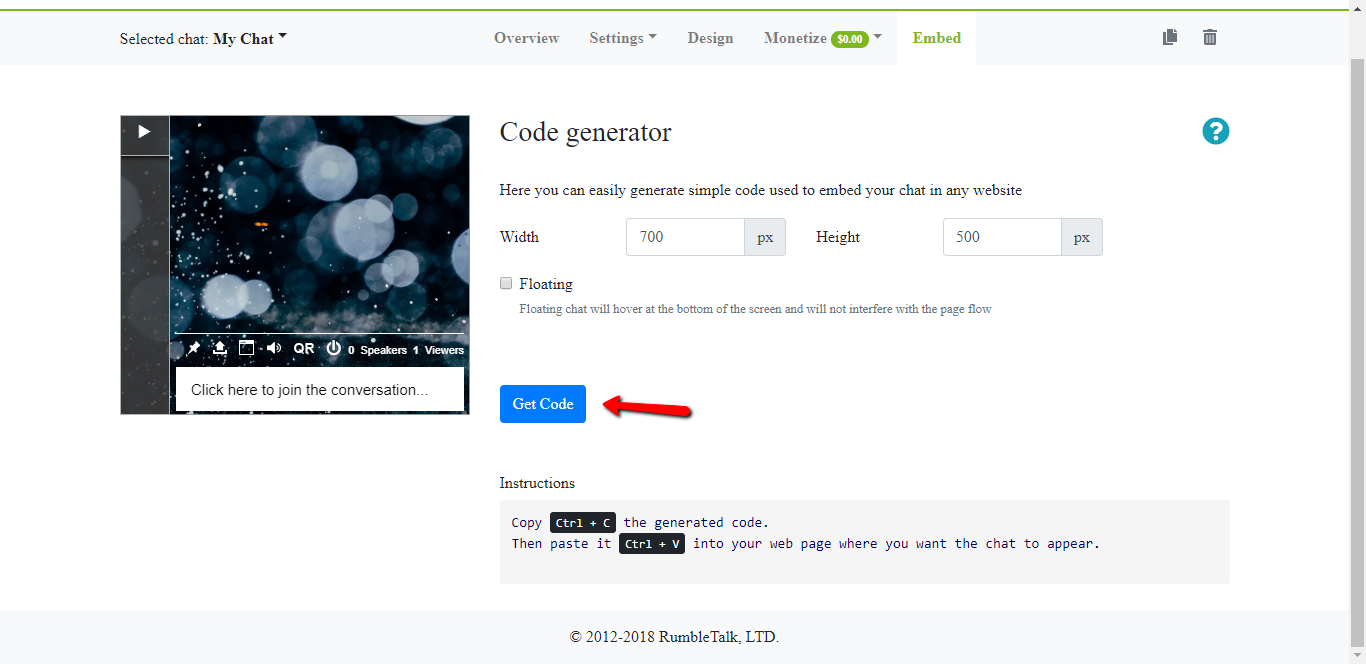Open the pop-out window icon in chat
Image resolution: width=1366 pixels, height=664 pixels.
246,348
